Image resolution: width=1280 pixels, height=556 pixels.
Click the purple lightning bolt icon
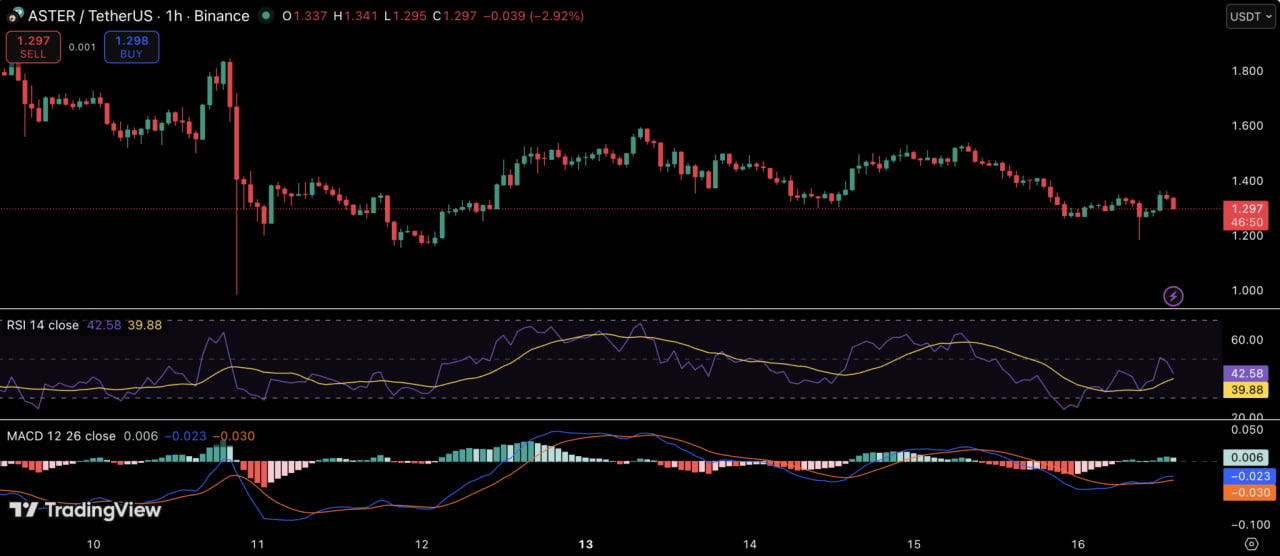1173,296
